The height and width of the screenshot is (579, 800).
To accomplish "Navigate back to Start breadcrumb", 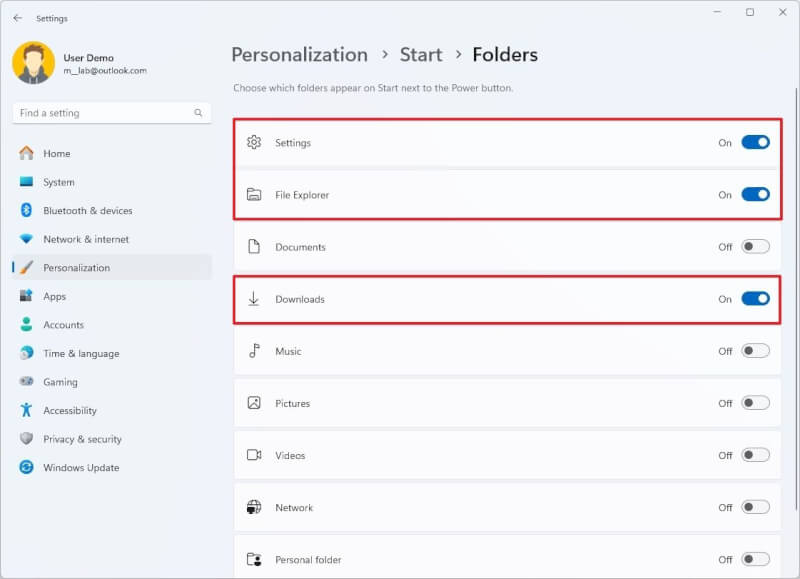I will (421, 55).
